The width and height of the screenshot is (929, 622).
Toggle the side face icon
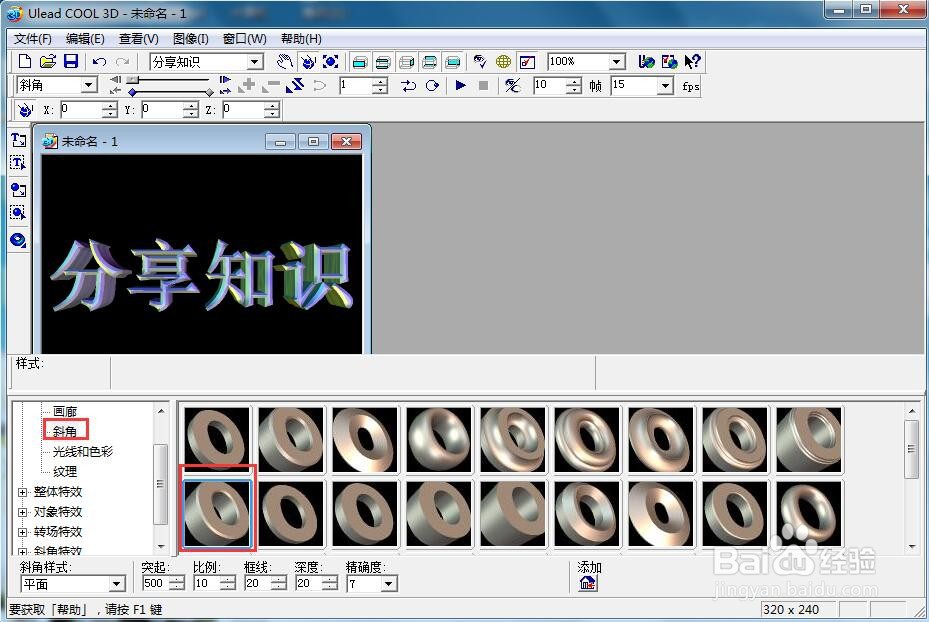(x=406, y=62)
